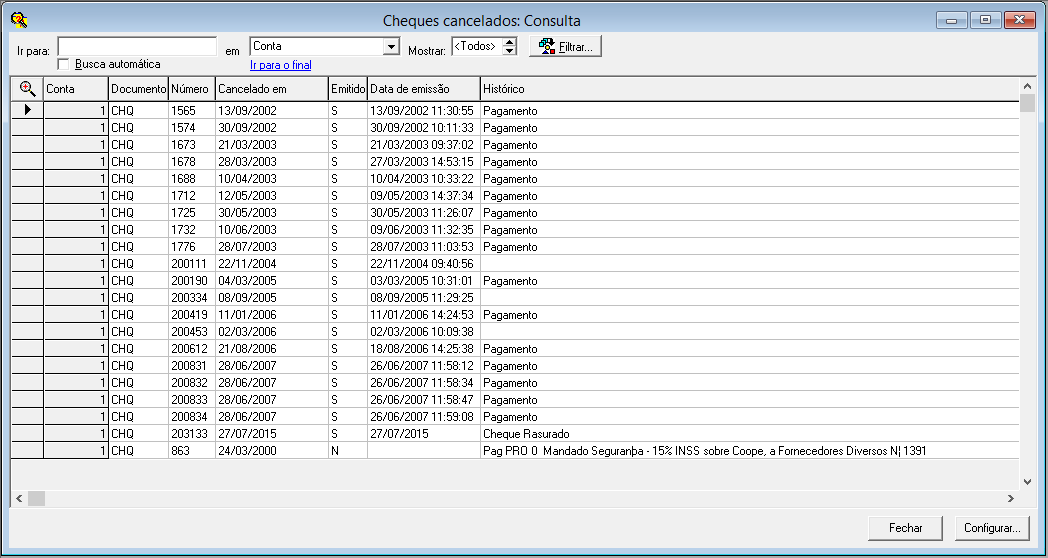The width and height of the screenshot is (1048, 558).
Task: Enable the Busca automática checkbox
Action: pos(64,64)
